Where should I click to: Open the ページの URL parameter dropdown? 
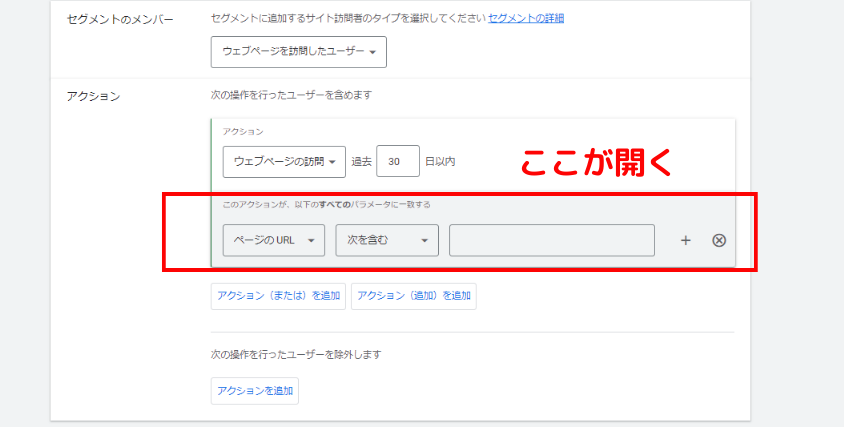[273, 240]
